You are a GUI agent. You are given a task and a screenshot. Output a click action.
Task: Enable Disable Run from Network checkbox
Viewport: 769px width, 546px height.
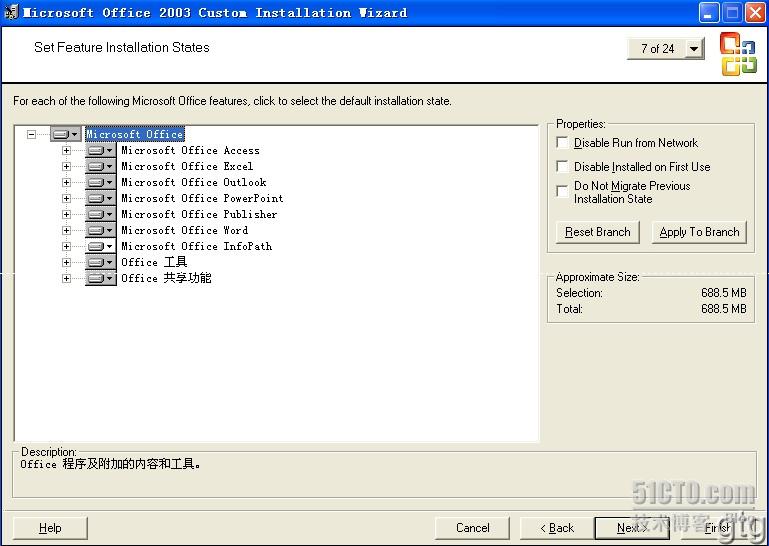point(563,143)
